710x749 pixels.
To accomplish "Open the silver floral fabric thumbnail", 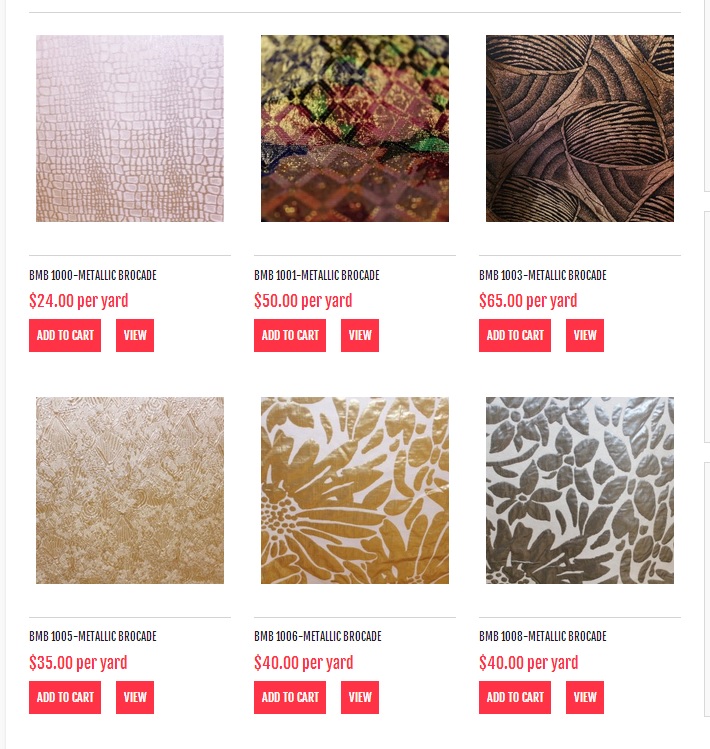I will coord(580,491).
